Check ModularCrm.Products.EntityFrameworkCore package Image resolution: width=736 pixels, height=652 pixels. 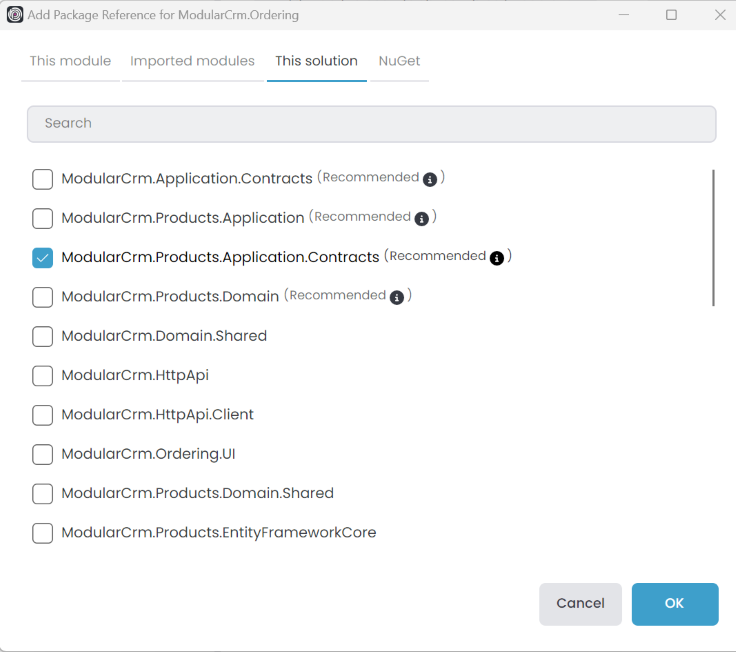coord(43,533)
